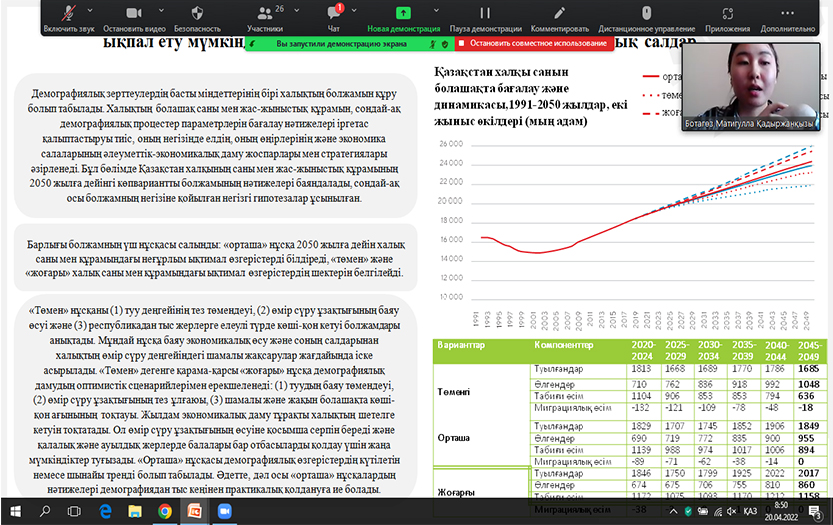Pause sharing with Пауза демонстрации
833x525 pixels.
click(x=484, y=14)
